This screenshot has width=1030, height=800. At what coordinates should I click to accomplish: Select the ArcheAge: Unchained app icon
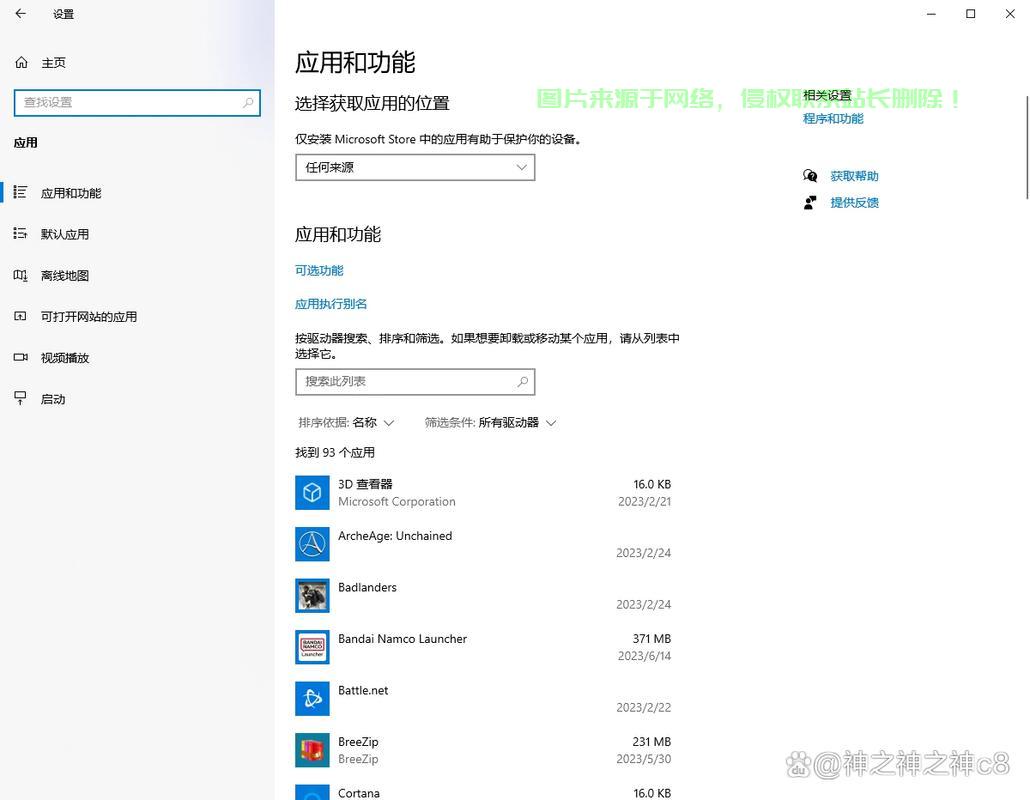312,544
